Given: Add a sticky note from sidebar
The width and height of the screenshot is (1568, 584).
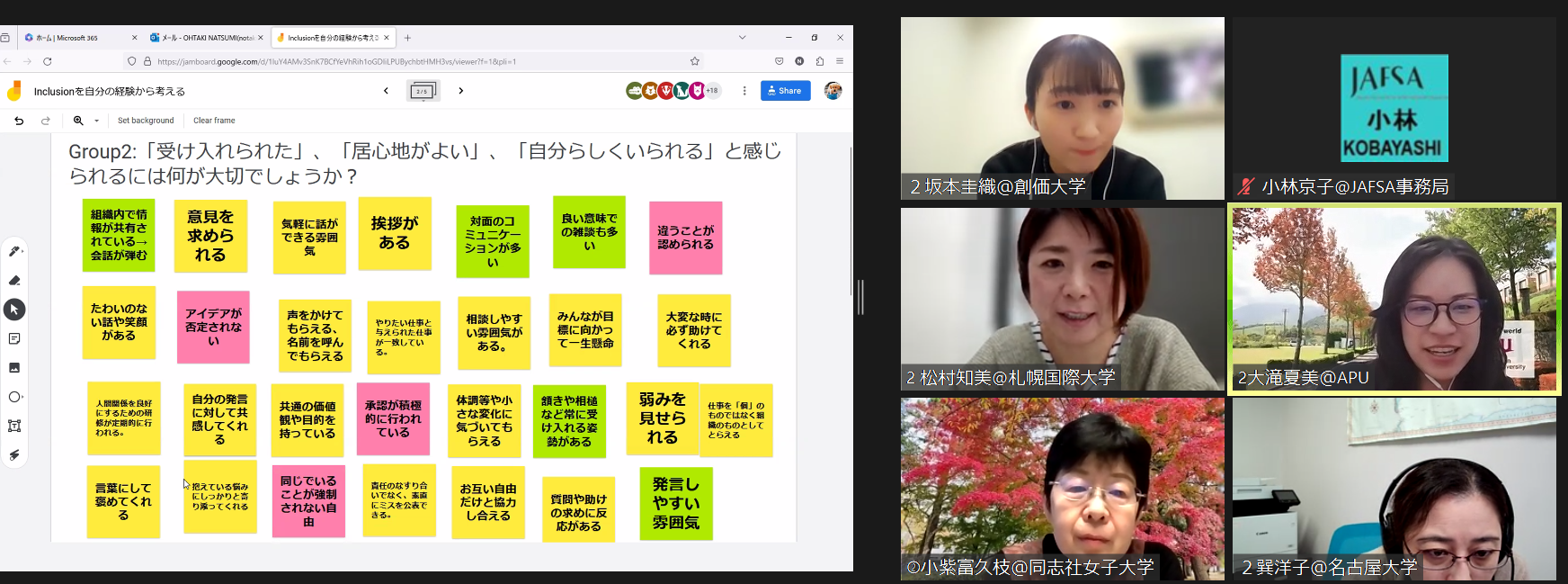Looking at the screenshot, I should coord(14,338).
